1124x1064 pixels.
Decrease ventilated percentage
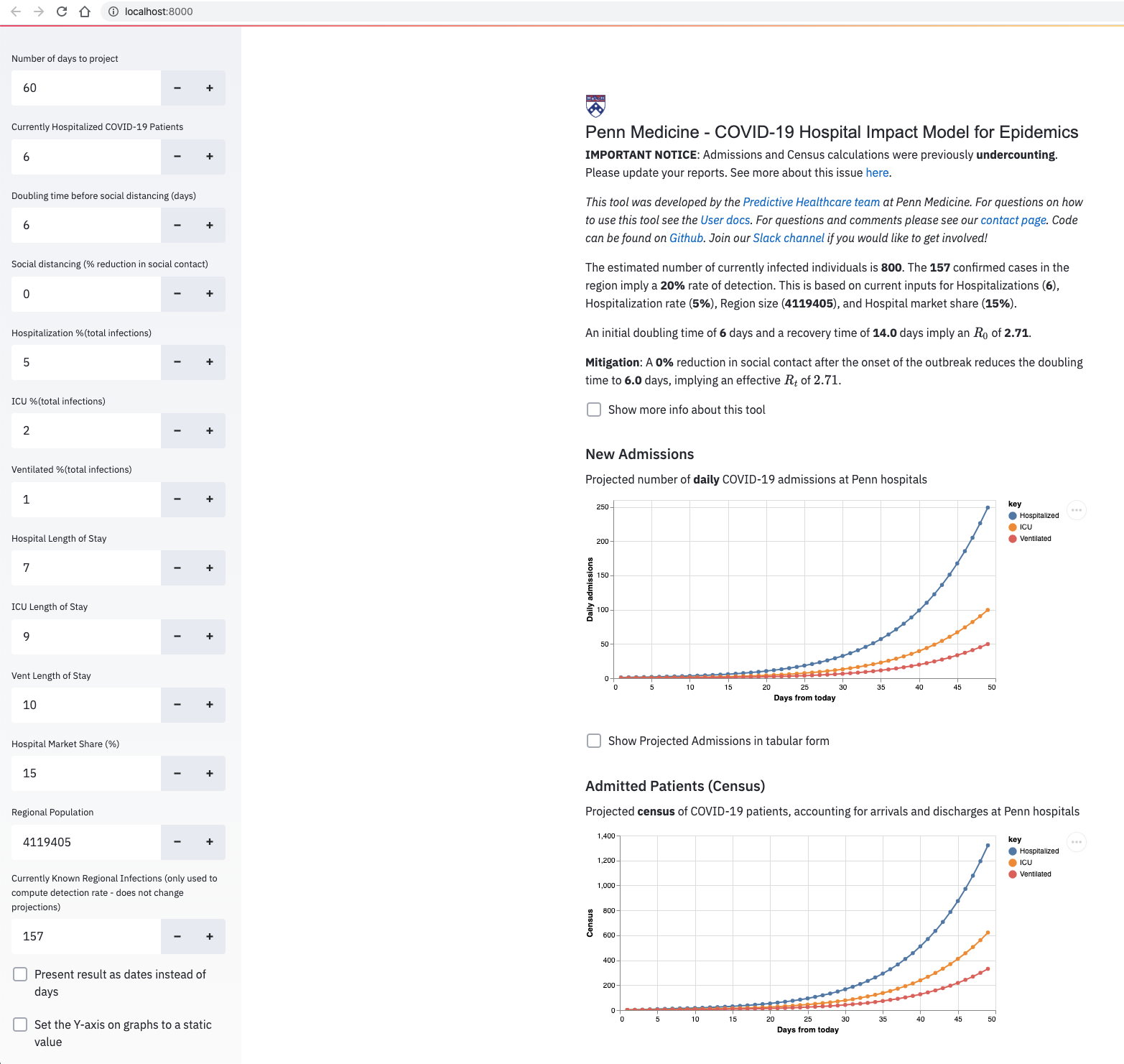(177, 499)
